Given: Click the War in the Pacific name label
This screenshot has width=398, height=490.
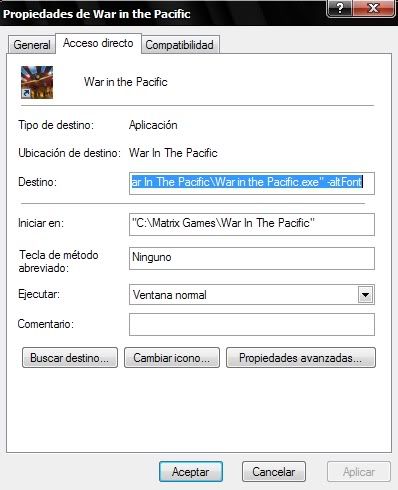Looking at the screenshot, I should pos(126,82).
